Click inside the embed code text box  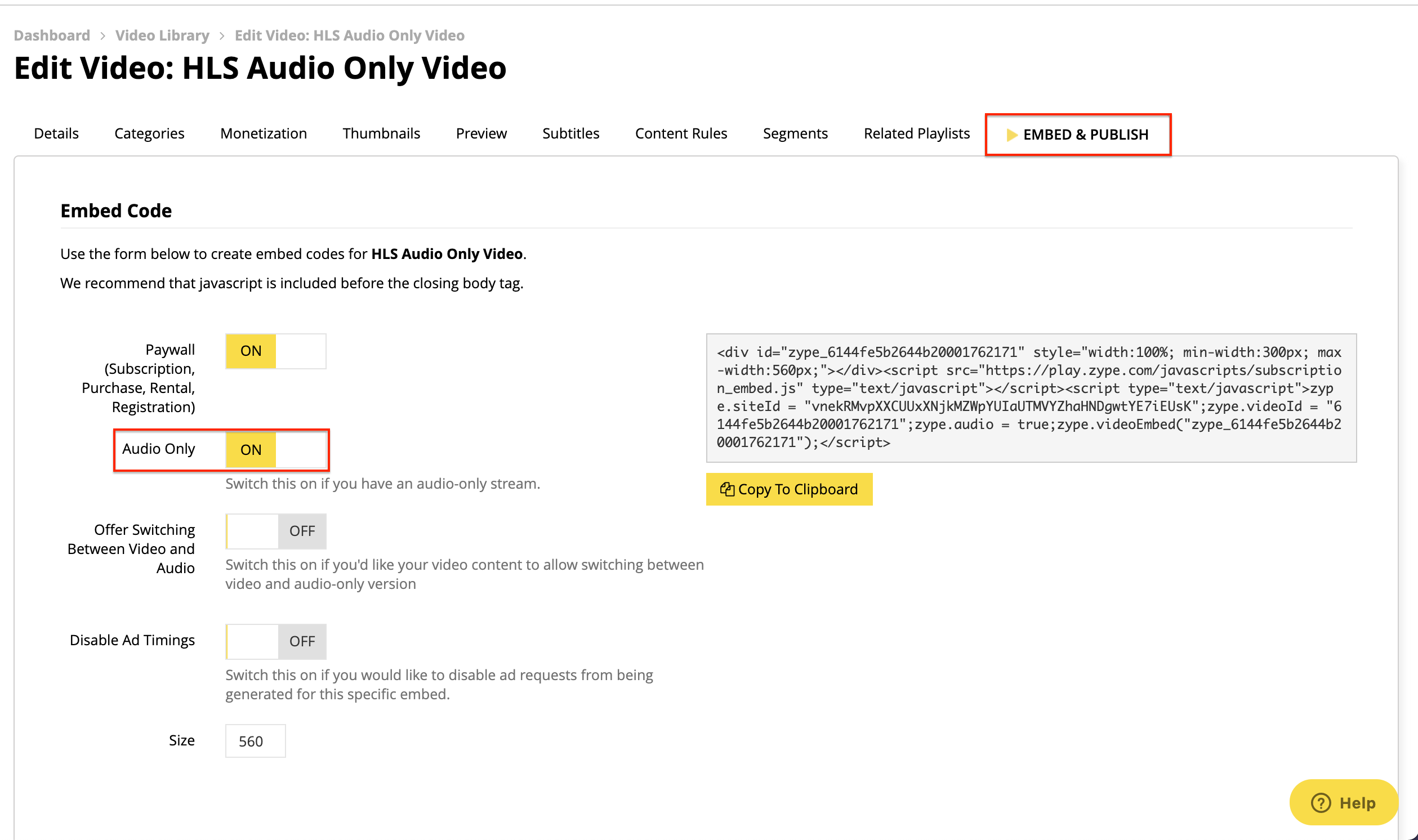pyautogui.click(x=1031, y=398)
